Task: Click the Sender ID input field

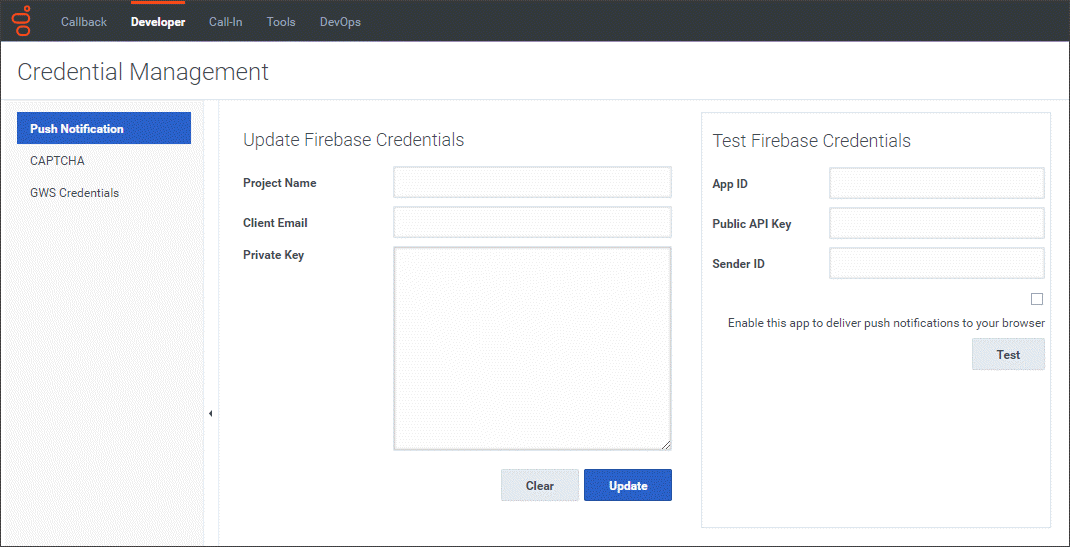Action: [937, 264]
